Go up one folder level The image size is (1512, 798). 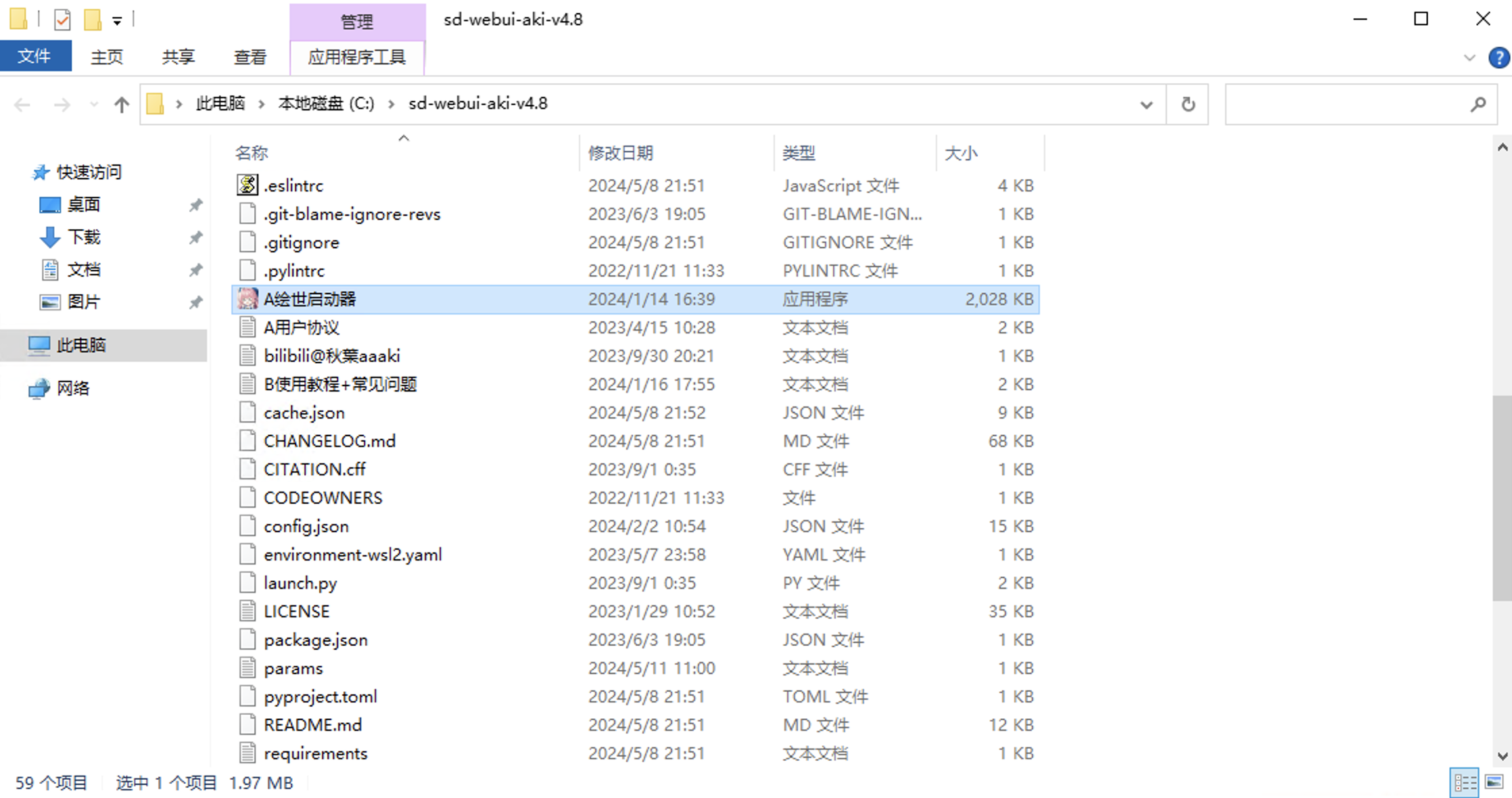coord(122,104)
